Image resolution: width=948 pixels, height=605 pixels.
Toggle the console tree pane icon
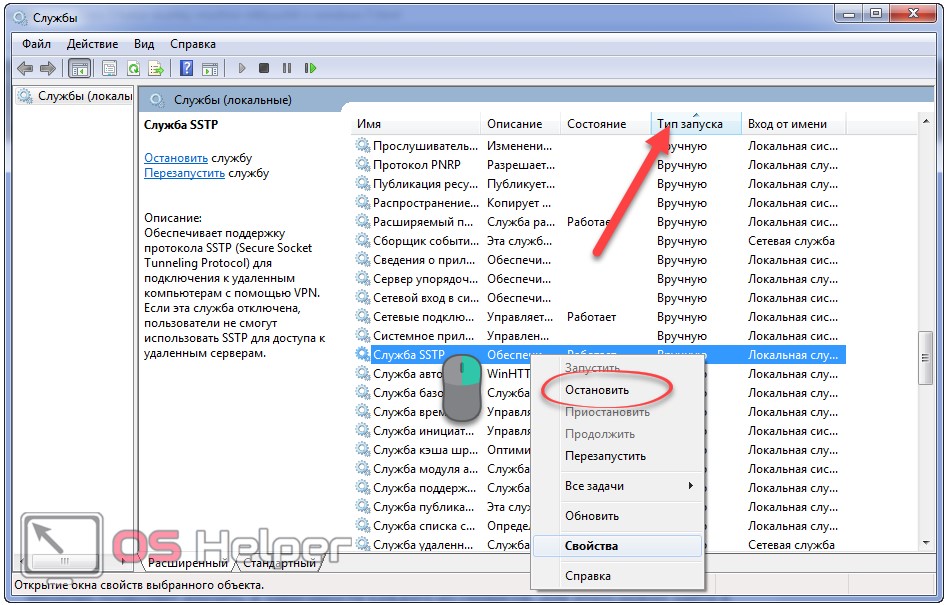[x=79, y=68]
